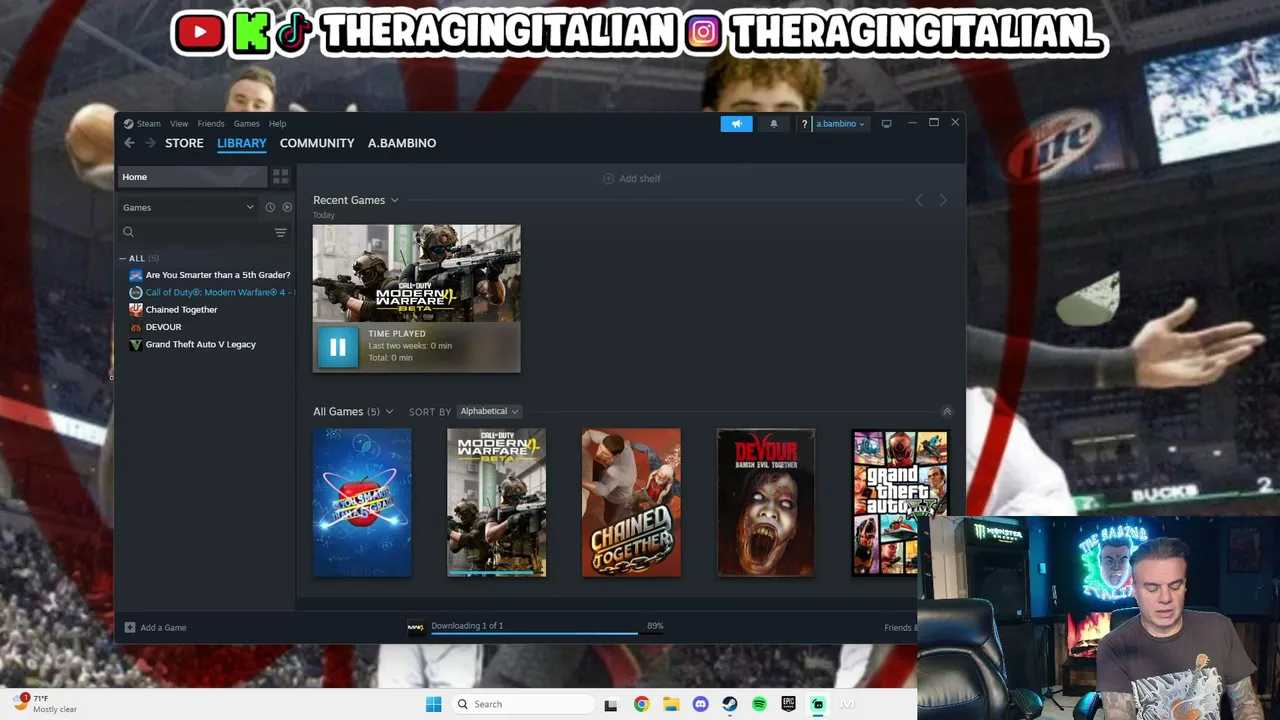Open the mint green app on the taskbar

tap(818, 704)
